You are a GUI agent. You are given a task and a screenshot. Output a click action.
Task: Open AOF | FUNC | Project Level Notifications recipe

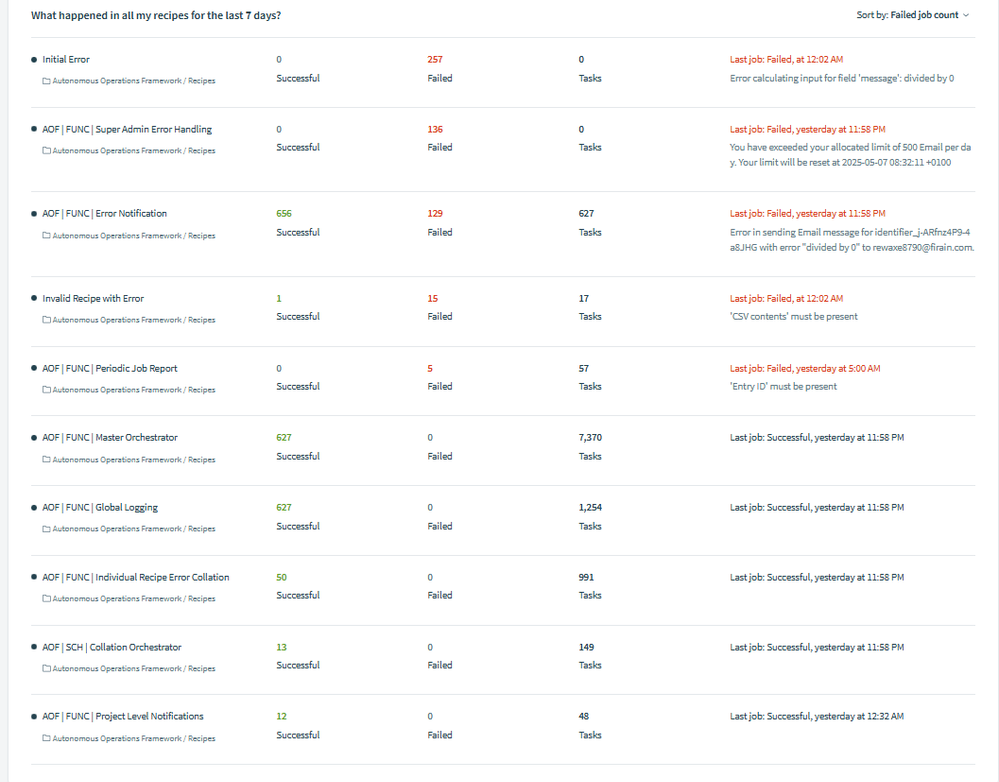point(123,716)
